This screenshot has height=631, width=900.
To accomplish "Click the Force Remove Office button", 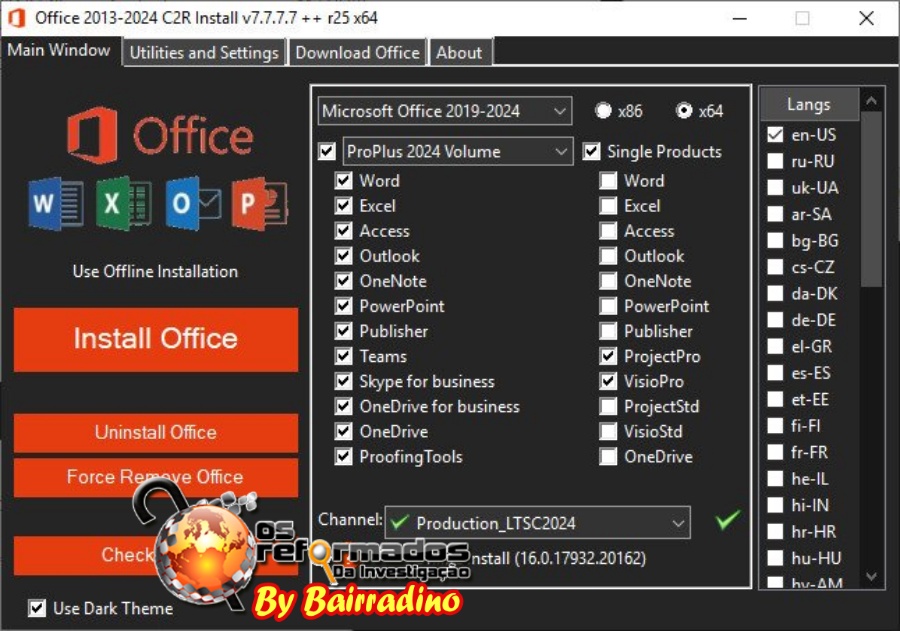I will coord(156,477).
